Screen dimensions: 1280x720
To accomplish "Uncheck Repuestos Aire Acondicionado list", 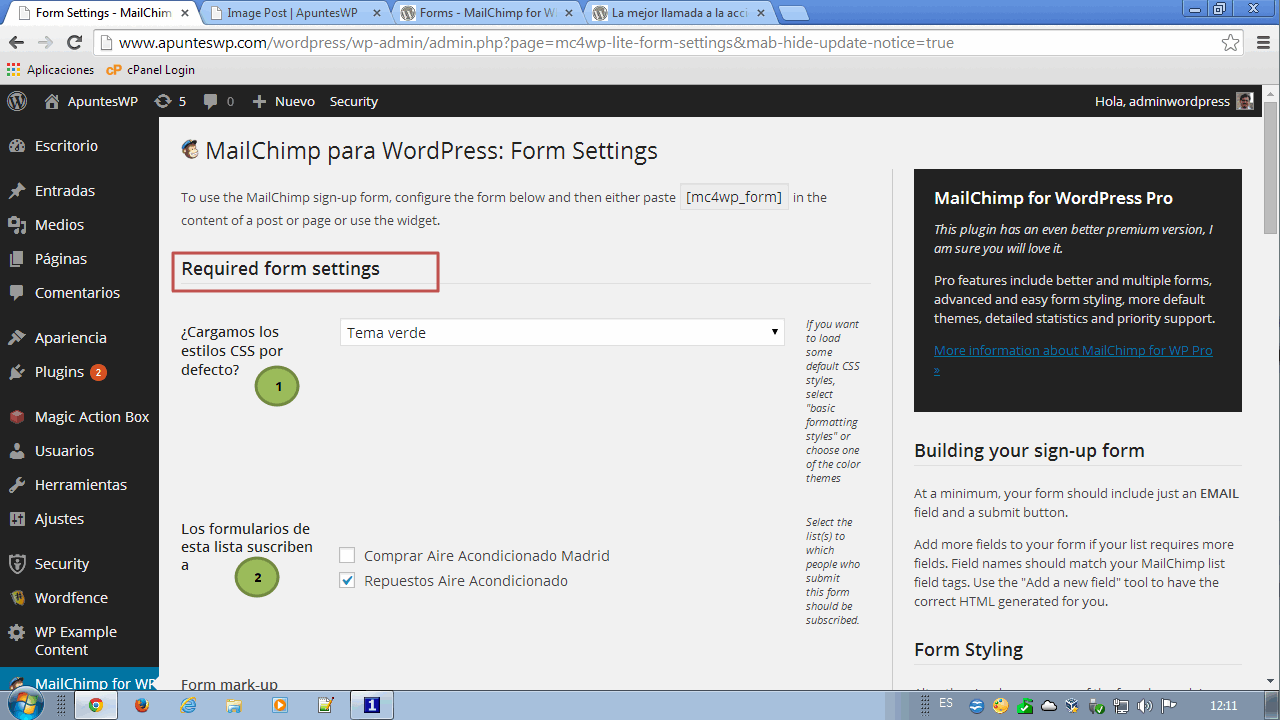I will pos(347,581).
